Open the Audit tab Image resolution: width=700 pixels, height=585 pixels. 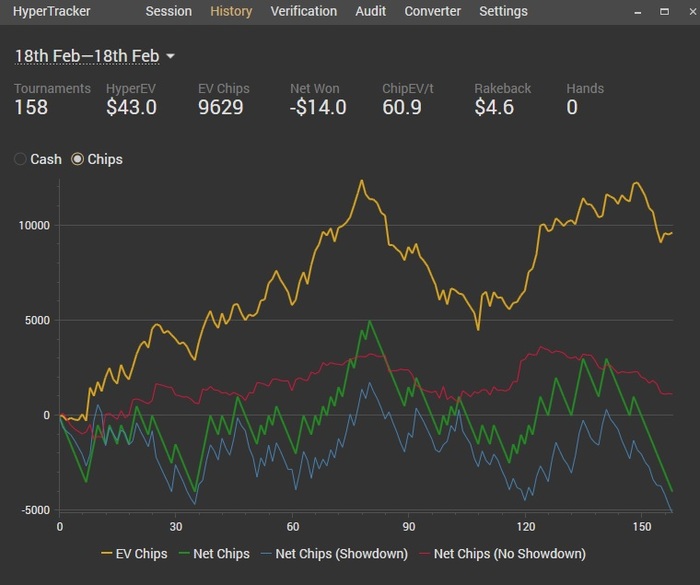point(371,12)
